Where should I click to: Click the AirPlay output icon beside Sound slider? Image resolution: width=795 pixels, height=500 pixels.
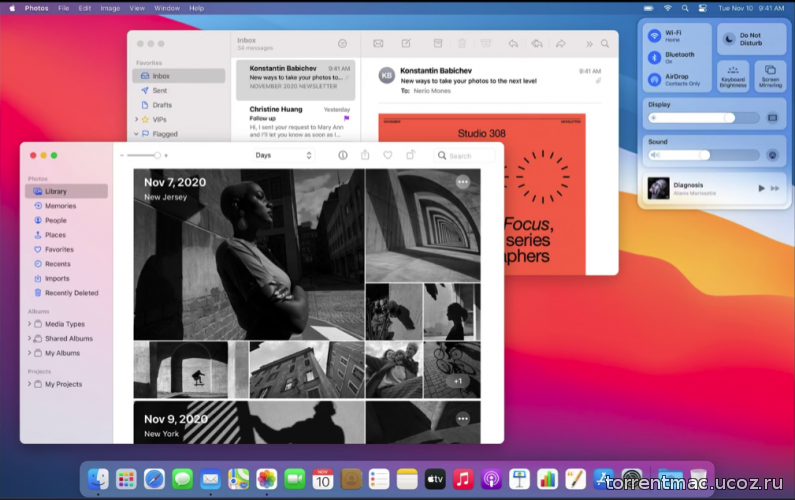[x=772, y=155]
